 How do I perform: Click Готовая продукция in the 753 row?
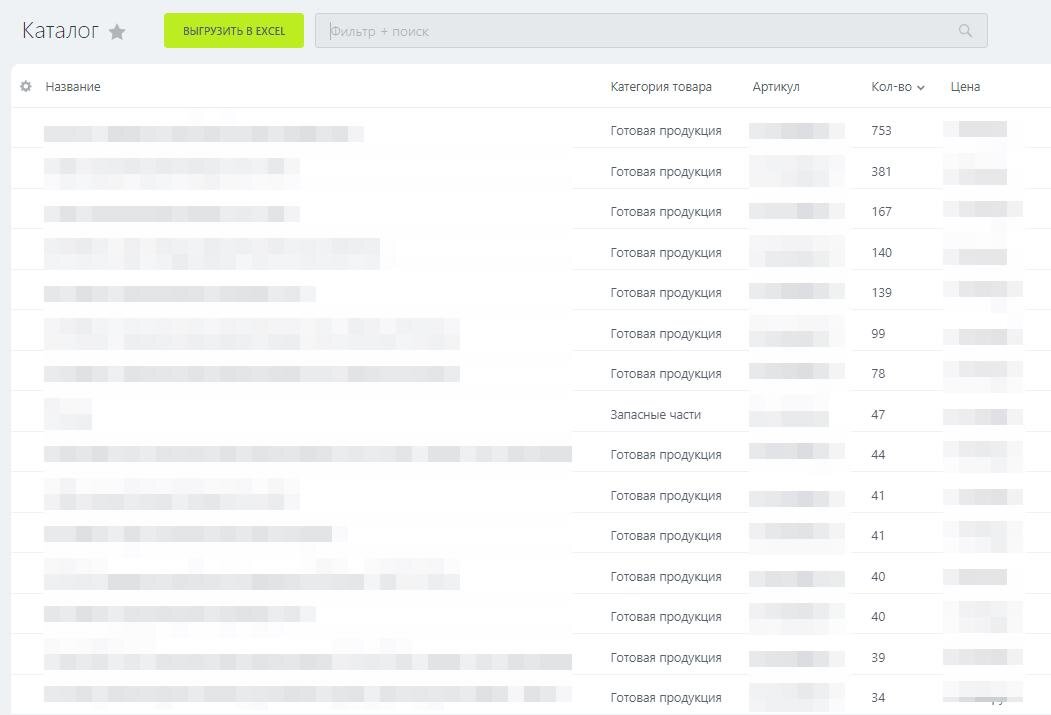[x=666, y=131]
